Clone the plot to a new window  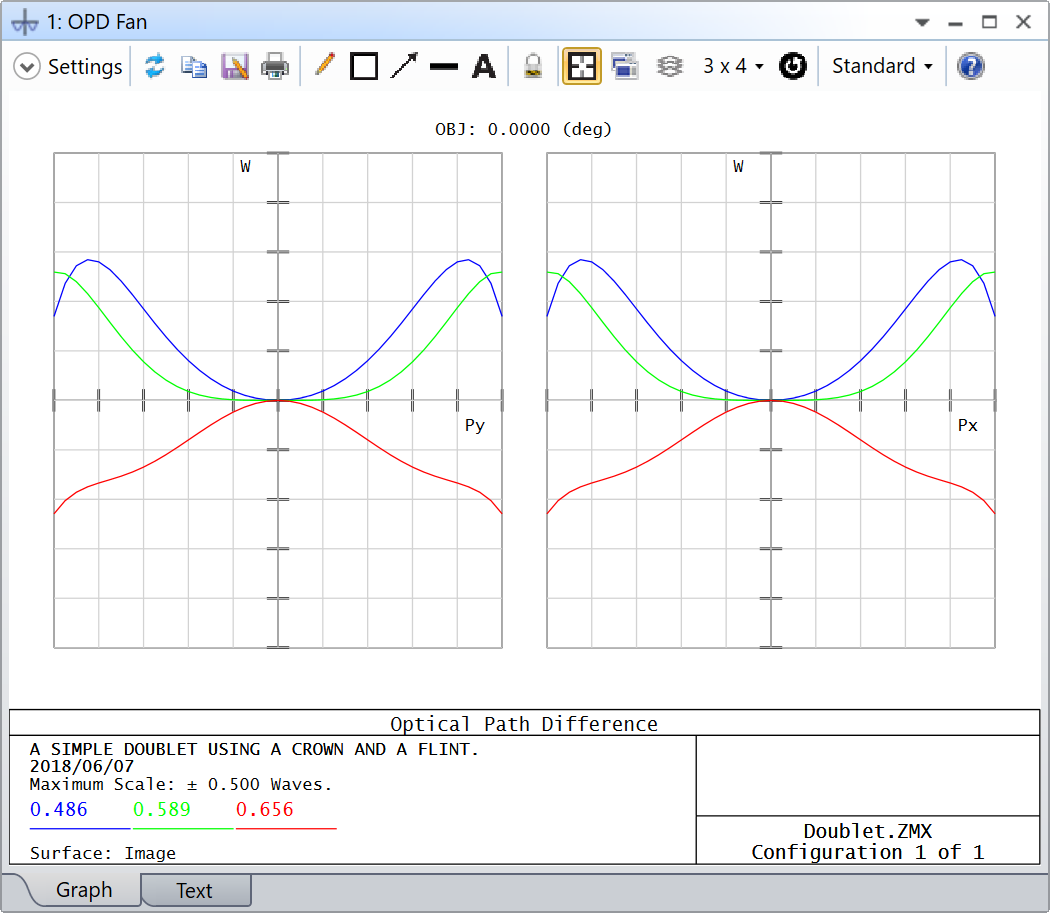click(625, 66)
